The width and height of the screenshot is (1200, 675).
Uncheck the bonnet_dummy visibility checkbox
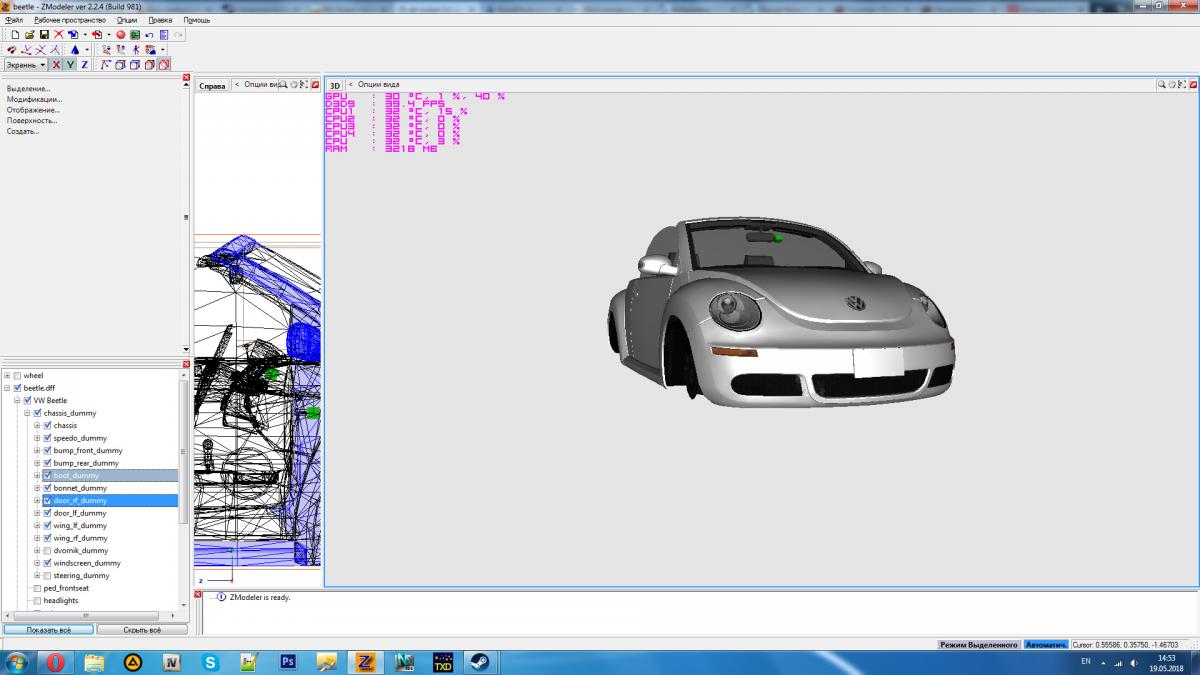pos(47,488)
